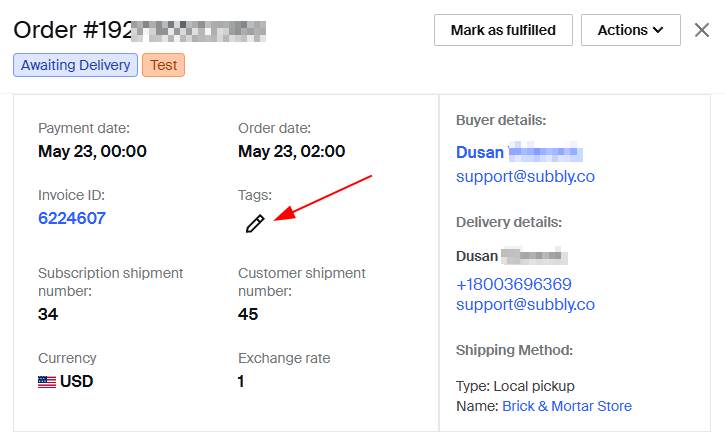Click the Awaiting Delivery status badge

75,65
